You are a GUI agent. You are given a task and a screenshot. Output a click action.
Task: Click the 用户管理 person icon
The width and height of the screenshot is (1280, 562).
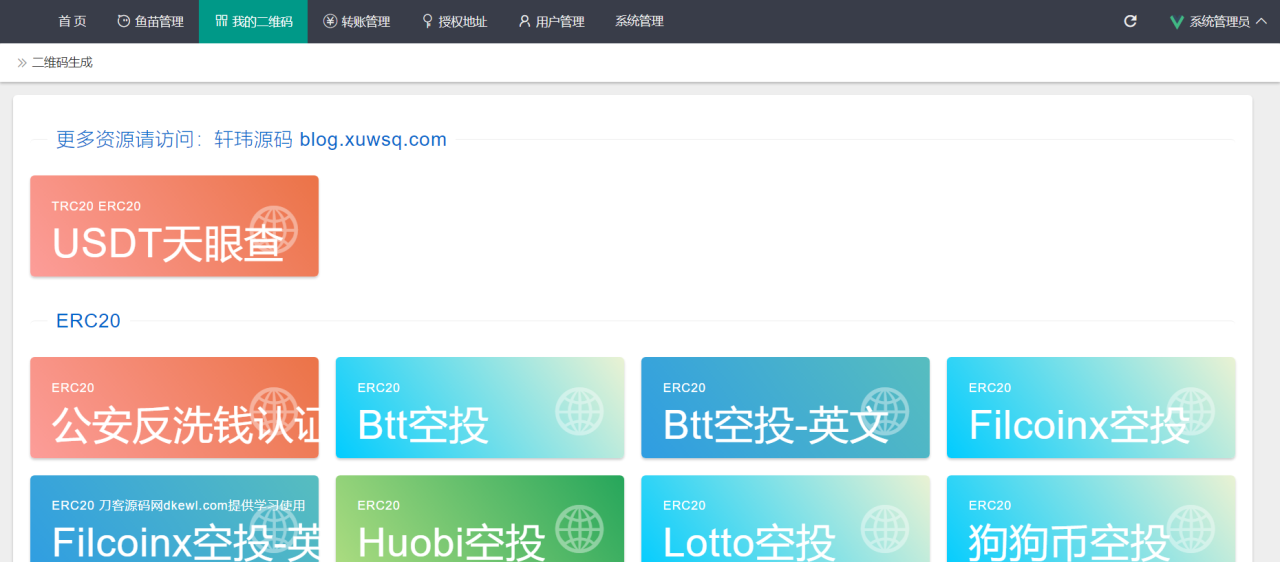pos(525,21)
